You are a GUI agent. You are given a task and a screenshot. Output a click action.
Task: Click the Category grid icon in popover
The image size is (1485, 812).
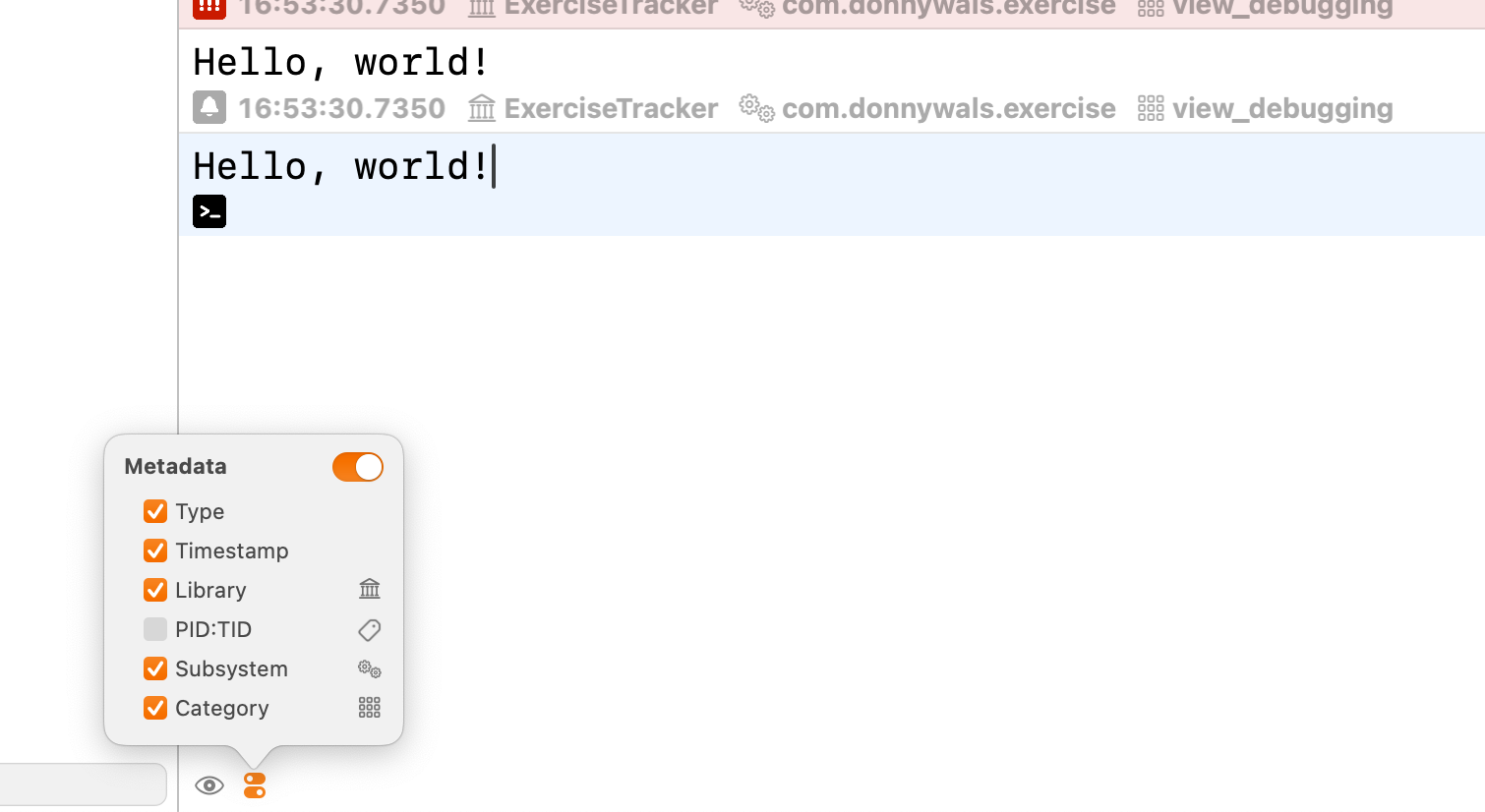click(x=370, y=708)
